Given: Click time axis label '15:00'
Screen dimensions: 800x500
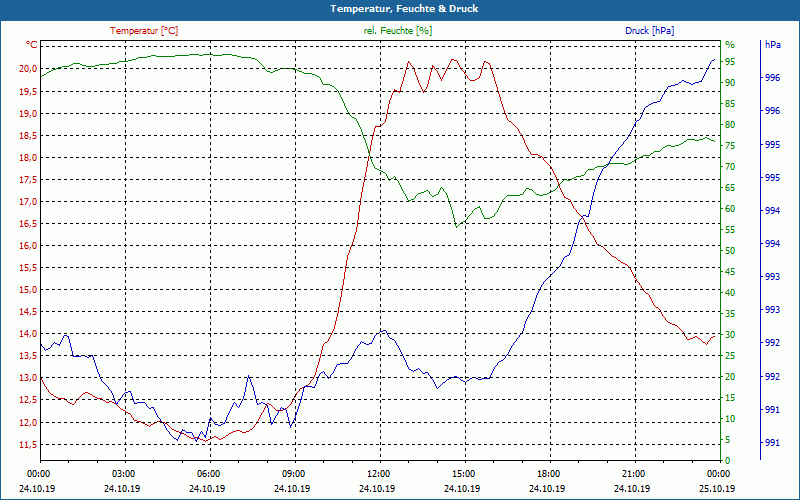Looking at the screenshot, I should pyautogui.click(x=463, y=473).
